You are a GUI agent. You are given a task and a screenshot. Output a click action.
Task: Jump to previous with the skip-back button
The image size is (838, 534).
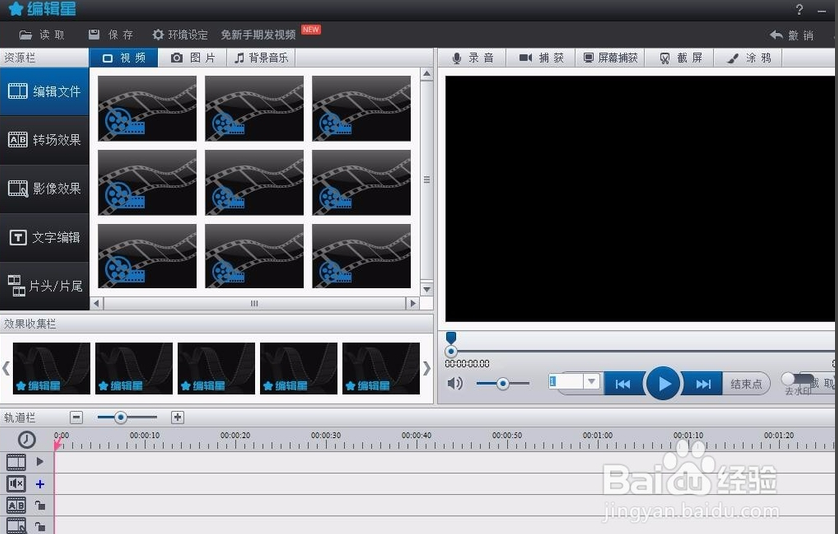click(623, 384)
